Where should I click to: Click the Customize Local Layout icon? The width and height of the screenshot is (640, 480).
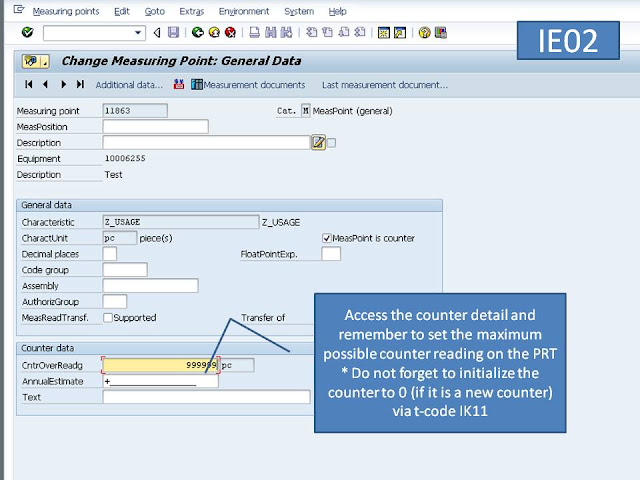click(x=441, y=32)
